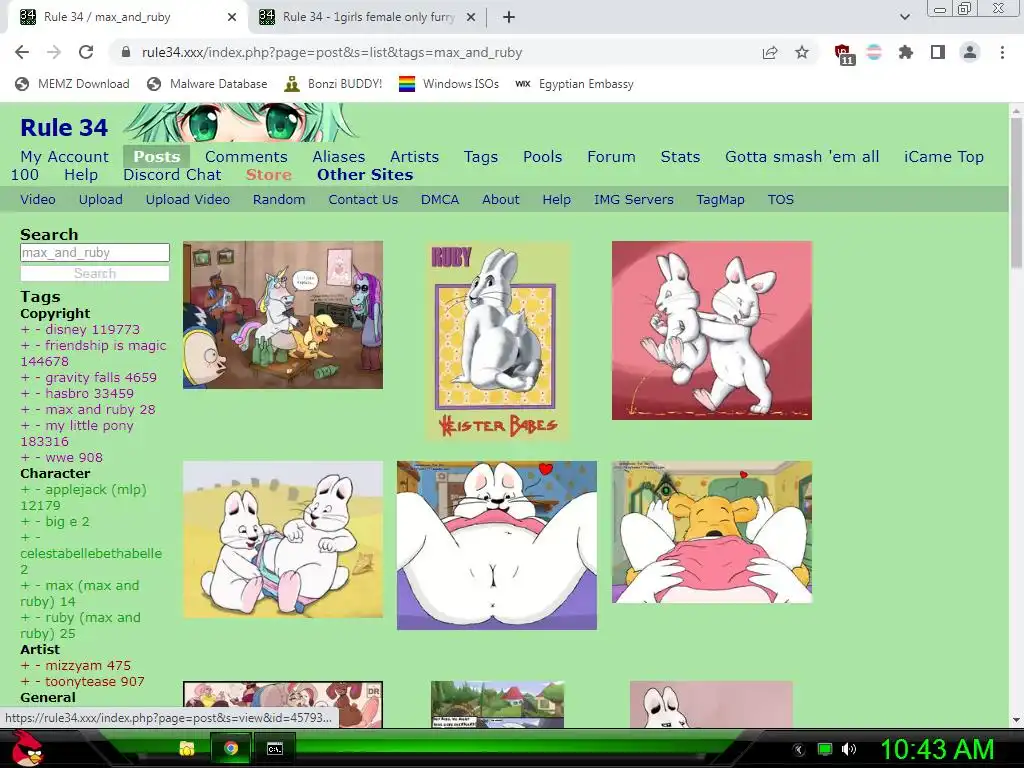Open the Egyptian Embassy bookmark

[x=574, y=84]
